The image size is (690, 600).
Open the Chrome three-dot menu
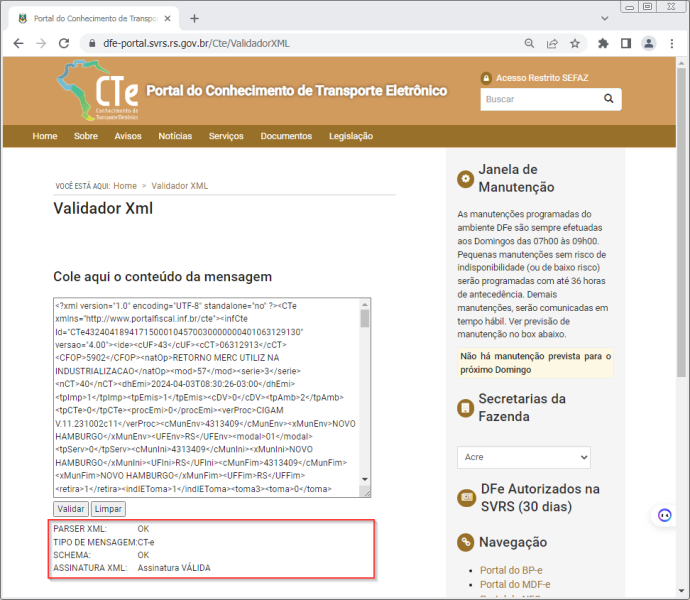672,43
